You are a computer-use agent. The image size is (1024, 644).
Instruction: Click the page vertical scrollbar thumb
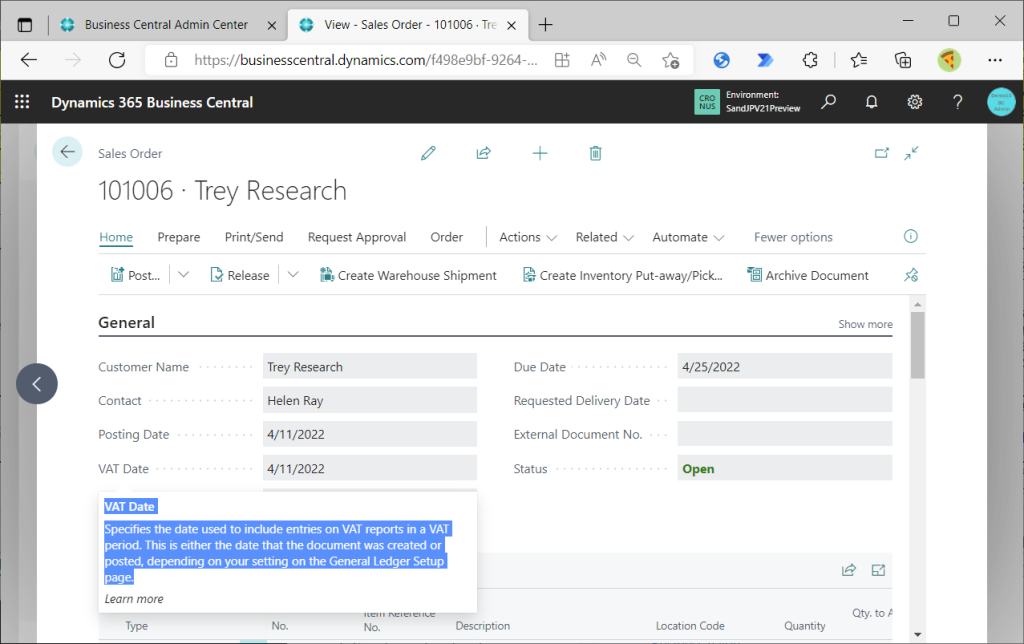click(918, 345)
